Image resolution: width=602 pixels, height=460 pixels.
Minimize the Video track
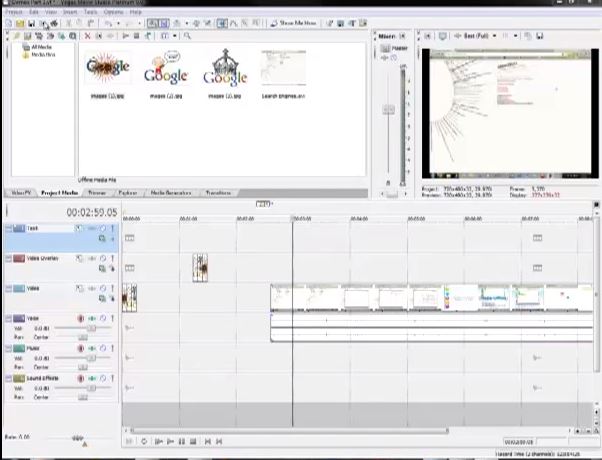point(8,288)
